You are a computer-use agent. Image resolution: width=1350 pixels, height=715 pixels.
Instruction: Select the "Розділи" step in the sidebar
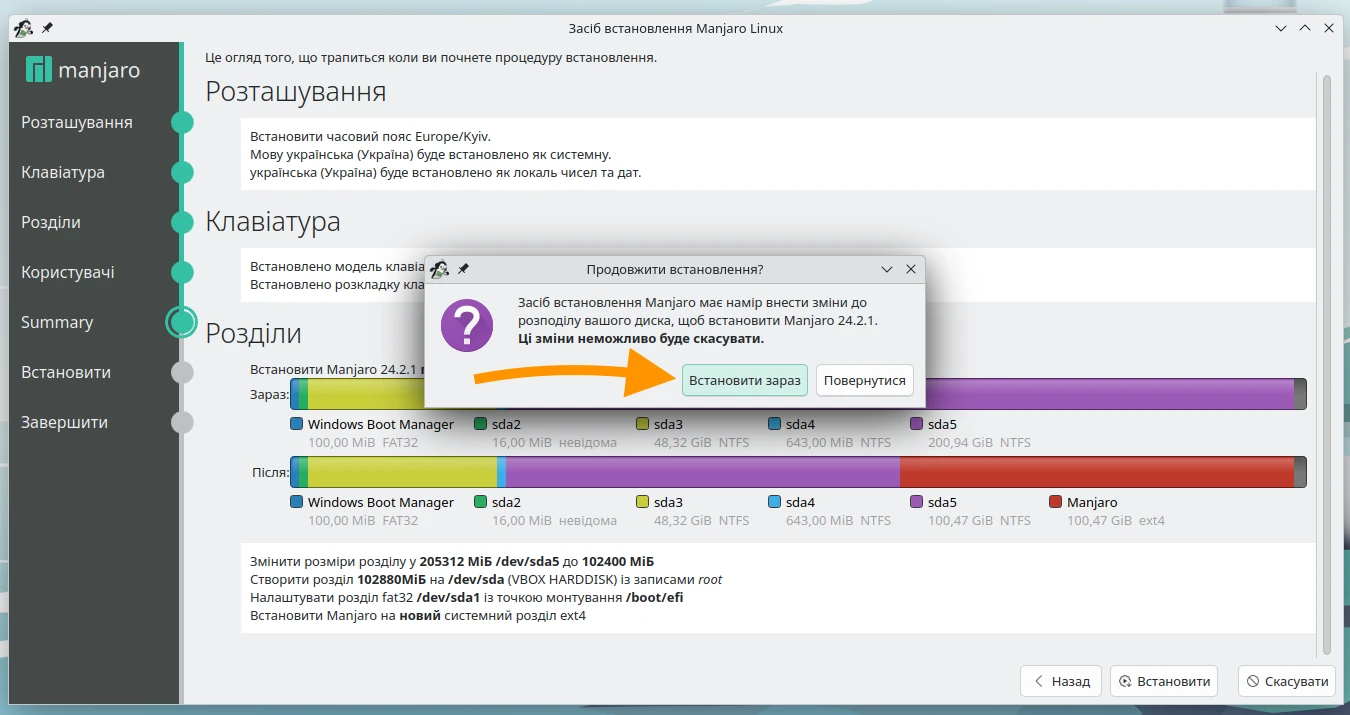[51, 222]
